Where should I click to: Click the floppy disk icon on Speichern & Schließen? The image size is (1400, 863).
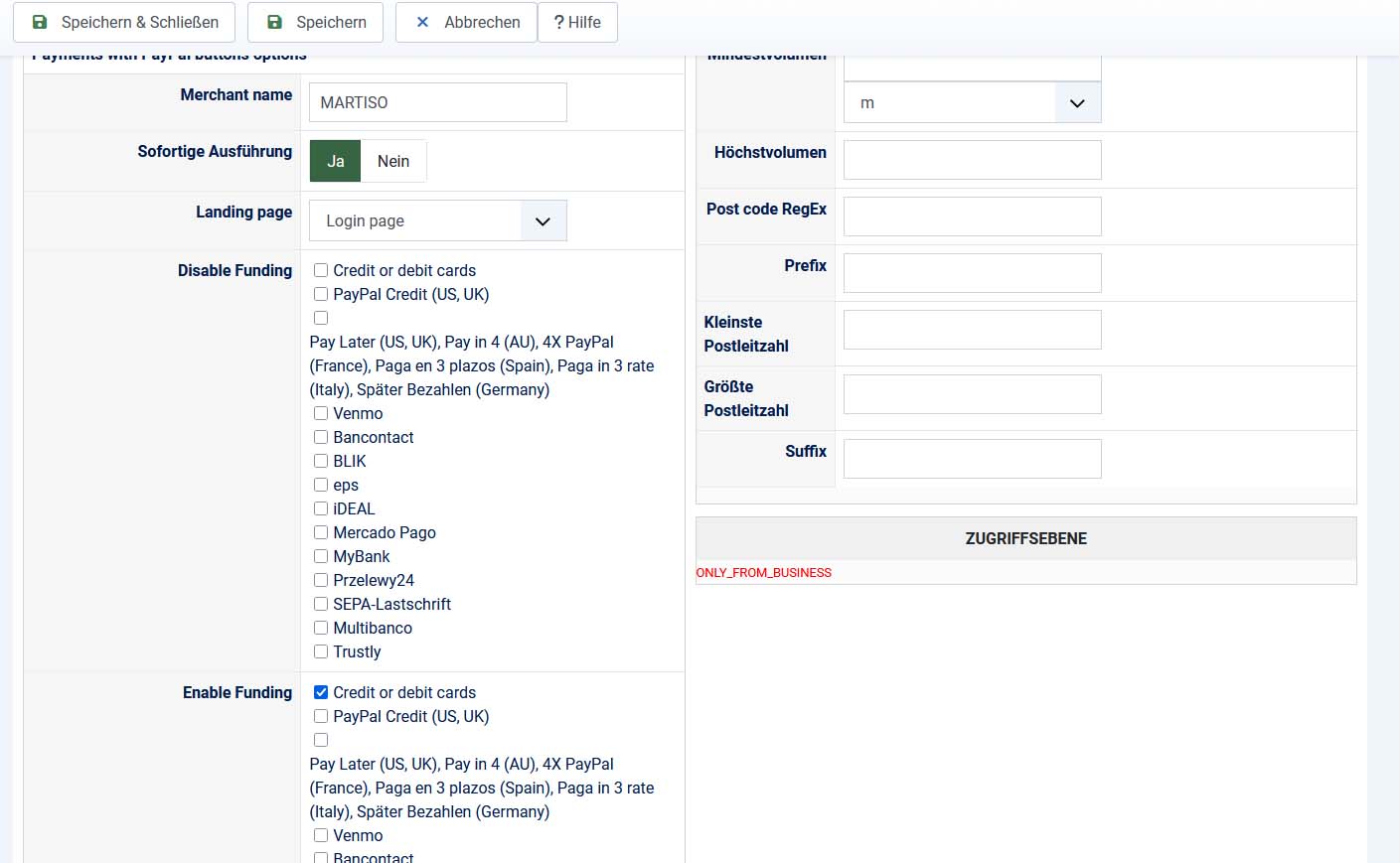40,22
